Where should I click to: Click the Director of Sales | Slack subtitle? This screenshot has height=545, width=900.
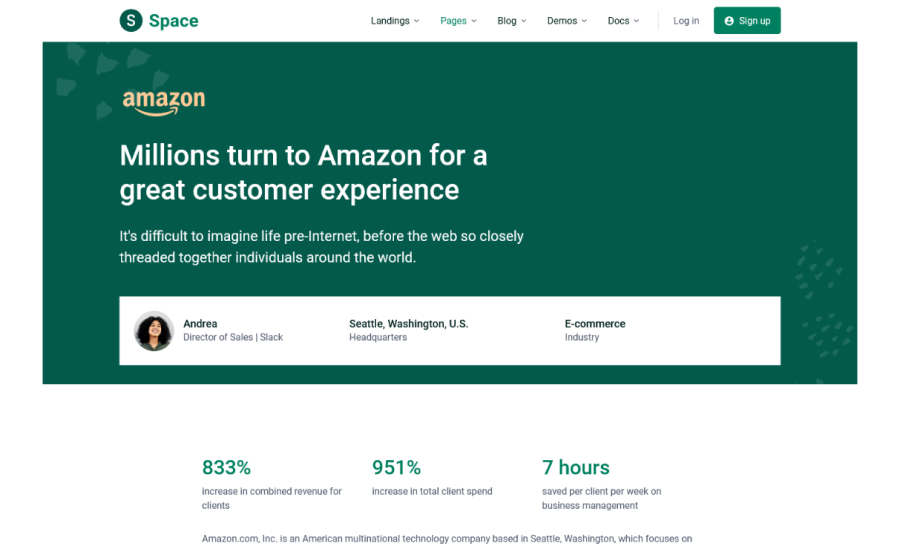point(233,338)
